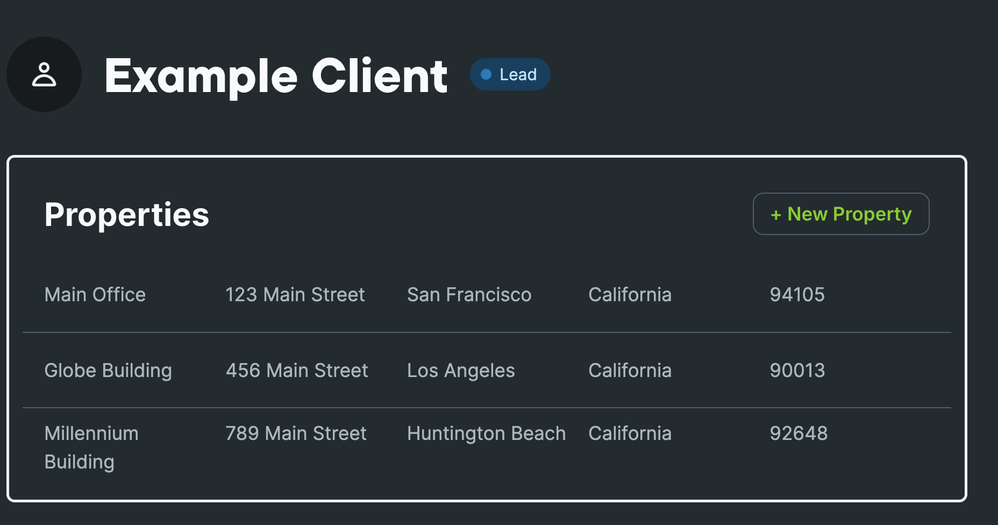
Task: Click the Los Angeles city cell
Action: click(461, 371)
